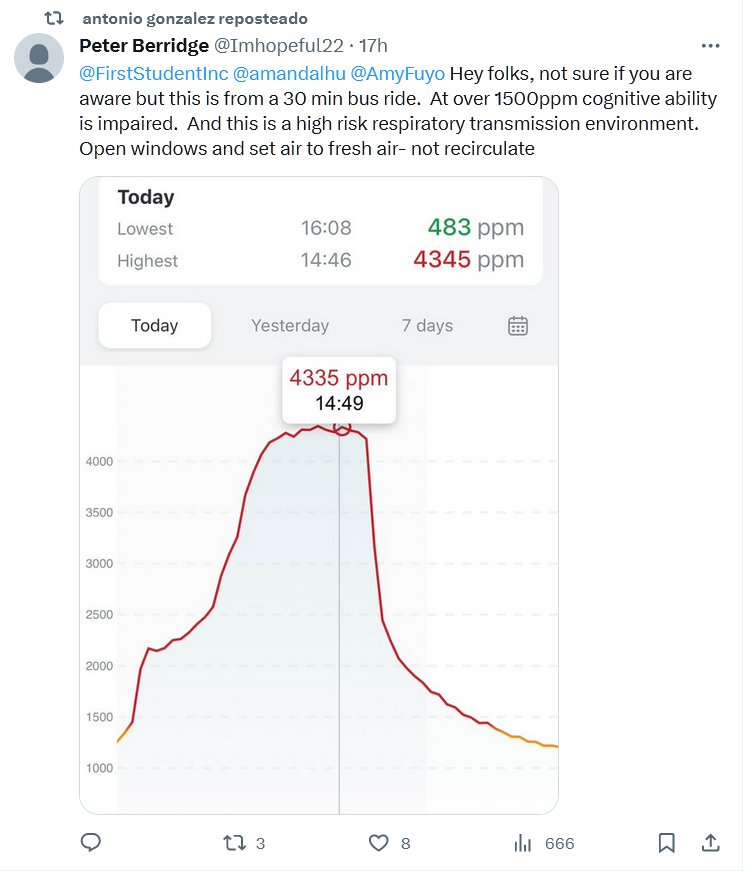Click the 17h timestamp link
This screenshot has height=872, width=754.
click(x=373, y=45)
